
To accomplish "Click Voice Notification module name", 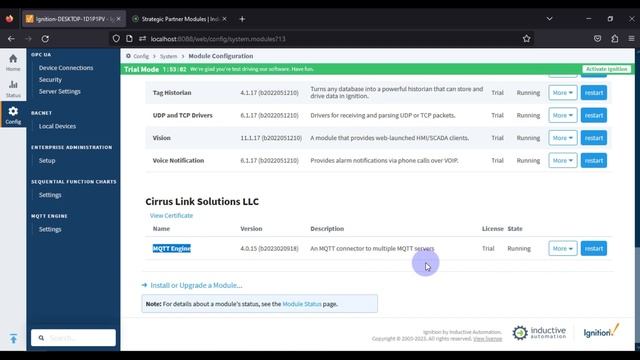I will click(178, 160).
